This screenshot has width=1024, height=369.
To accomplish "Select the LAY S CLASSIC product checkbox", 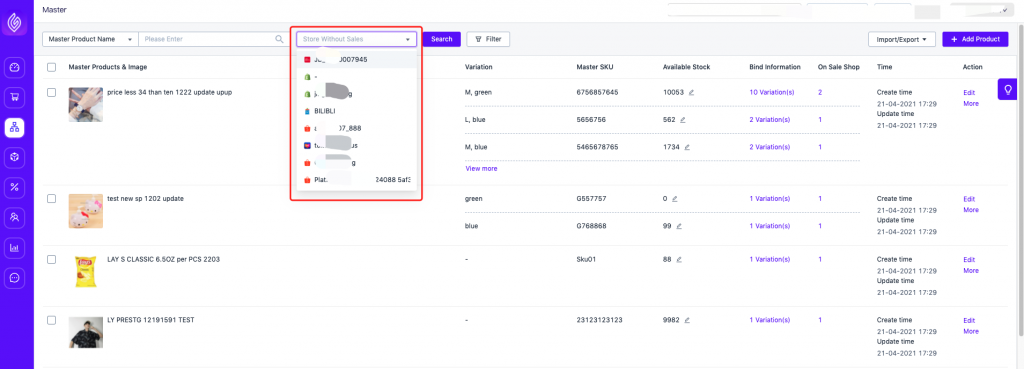I will click(52, 259).
